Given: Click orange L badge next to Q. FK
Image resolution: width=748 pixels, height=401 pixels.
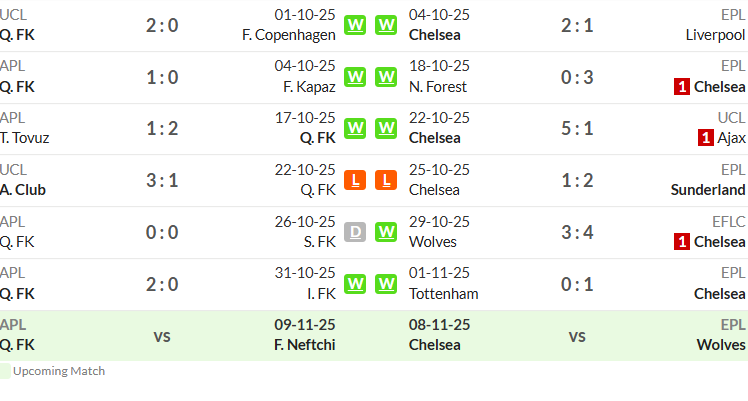Looking at the screenshot, I should pyautogui.click(x=355, y=180).
